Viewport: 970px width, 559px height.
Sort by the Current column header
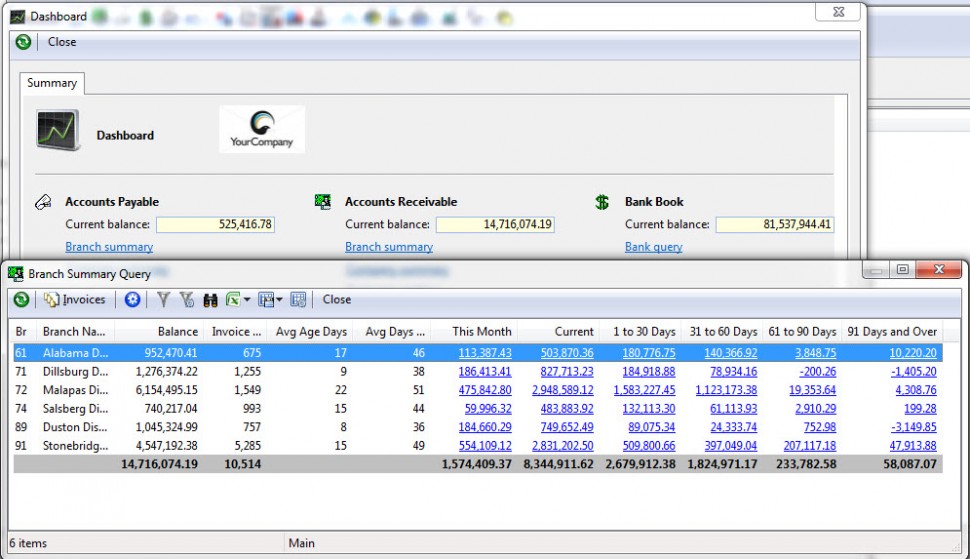558,332
